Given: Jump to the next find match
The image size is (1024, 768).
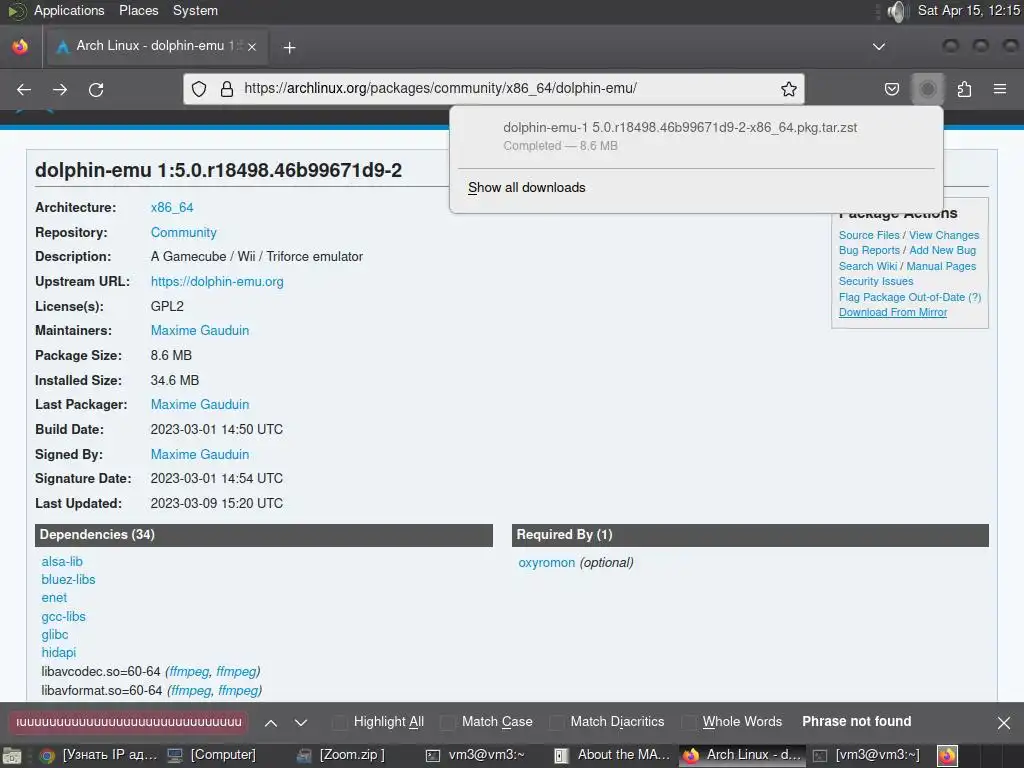Looking at the screenshot, I should pos(300,722).
